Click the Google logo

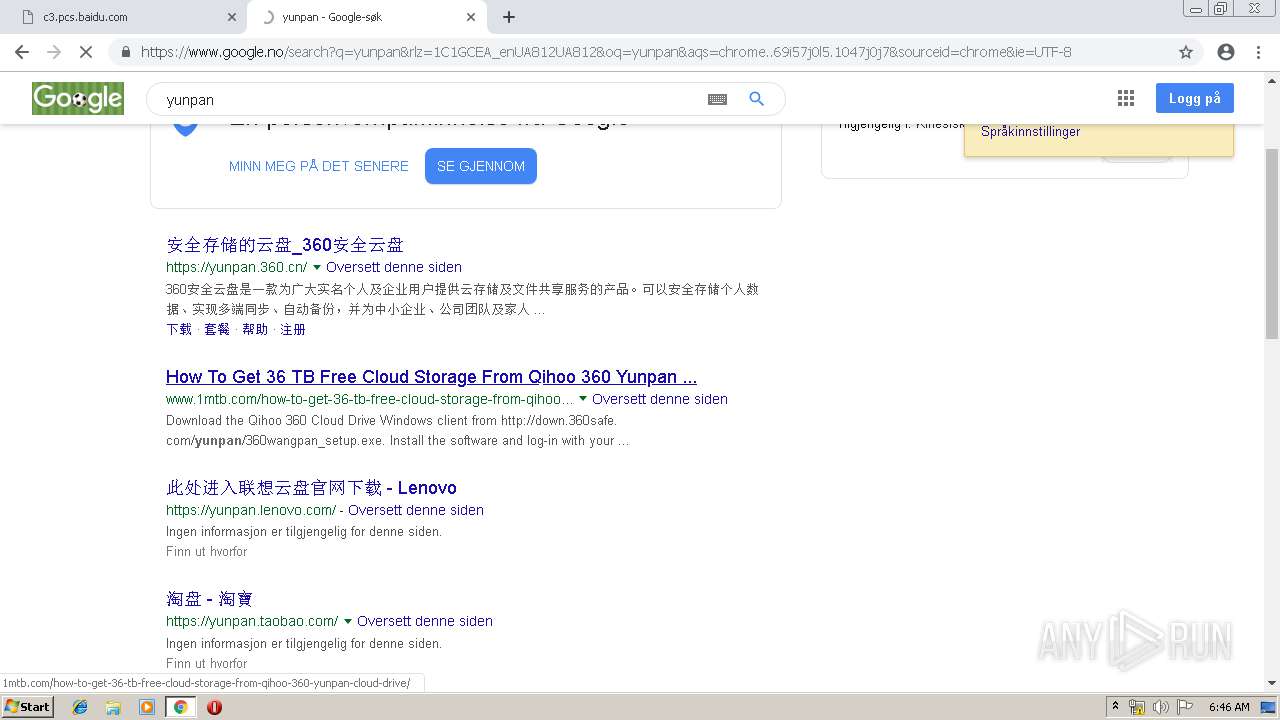pyautogui.click(x=78, y=98)
